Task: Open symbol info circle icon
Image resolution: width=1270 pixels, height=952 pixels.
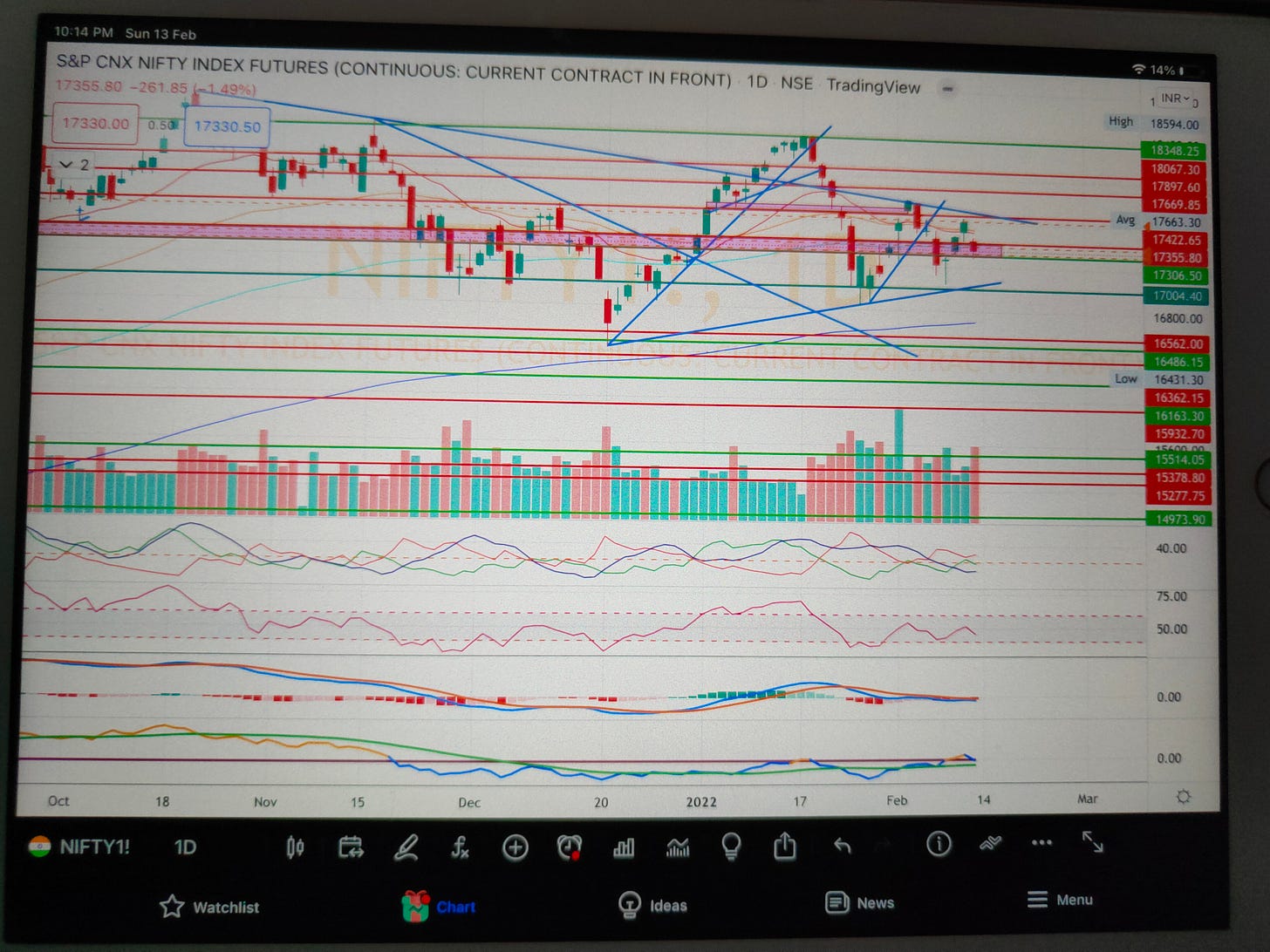Action: point(939,843)
